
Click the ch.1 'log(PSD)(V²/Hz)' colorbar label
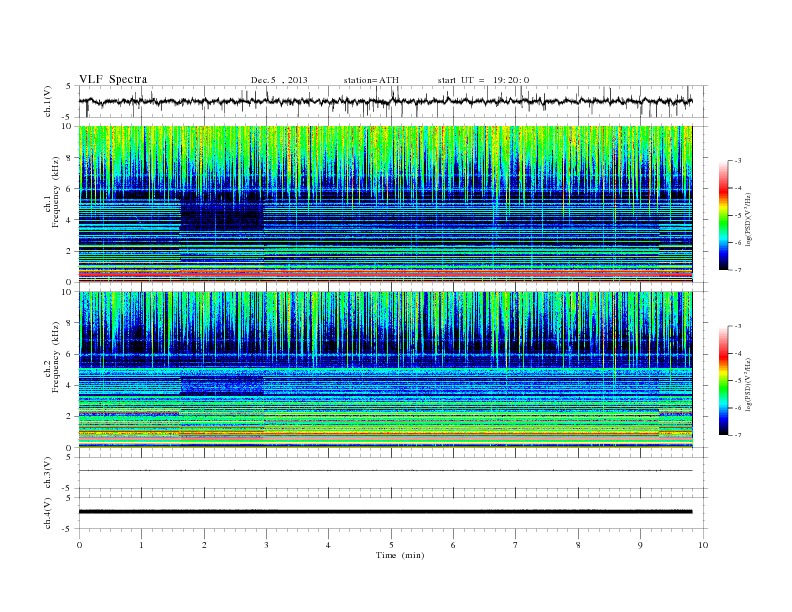click(749, 219)
